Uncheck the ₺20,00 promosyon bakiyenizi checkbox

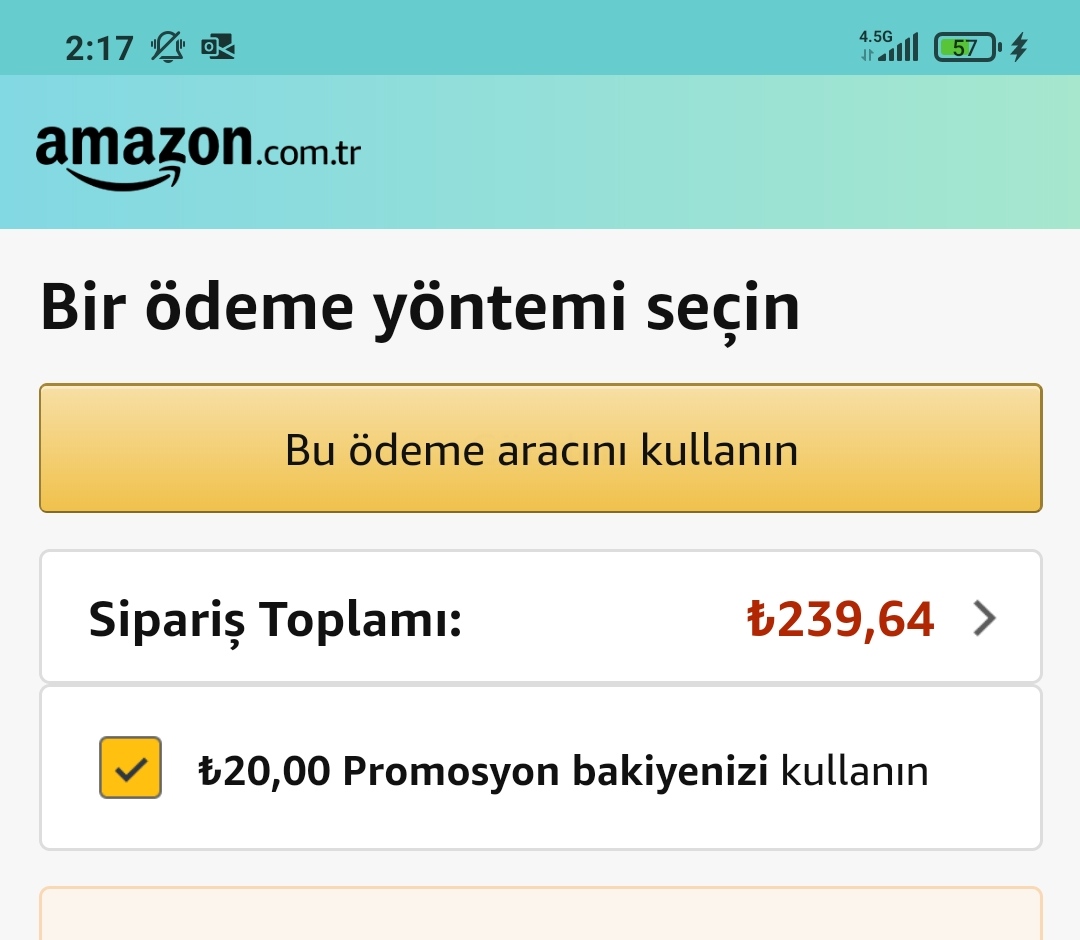click(130, 767)
